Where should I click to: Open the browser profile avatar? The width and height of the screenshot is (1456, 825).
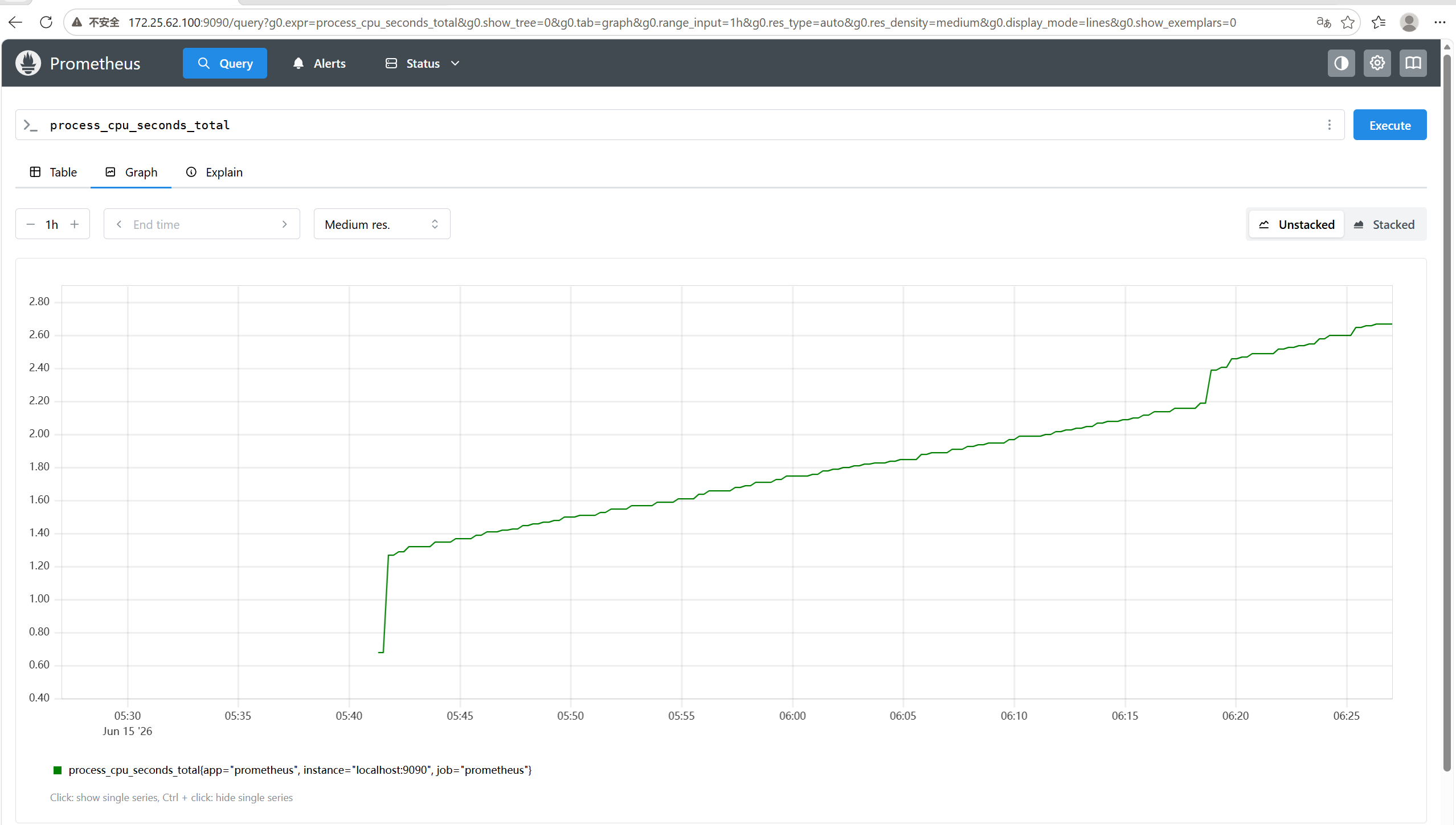click(x=1409, y=22)
